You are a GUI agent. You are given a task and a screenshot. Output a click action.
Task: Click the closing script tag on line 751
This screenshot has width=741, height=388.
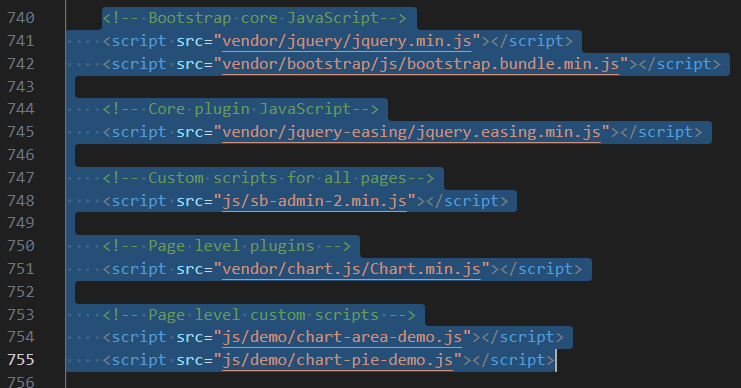pos(541,269)
